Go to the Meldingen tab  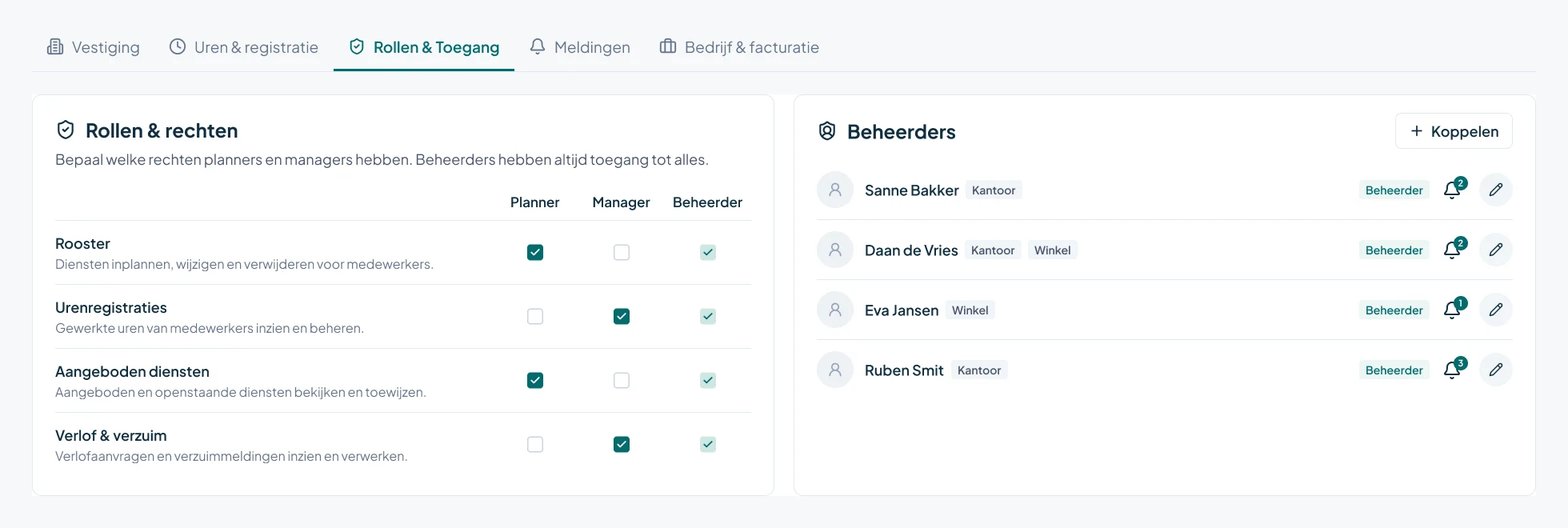(580, 47)
